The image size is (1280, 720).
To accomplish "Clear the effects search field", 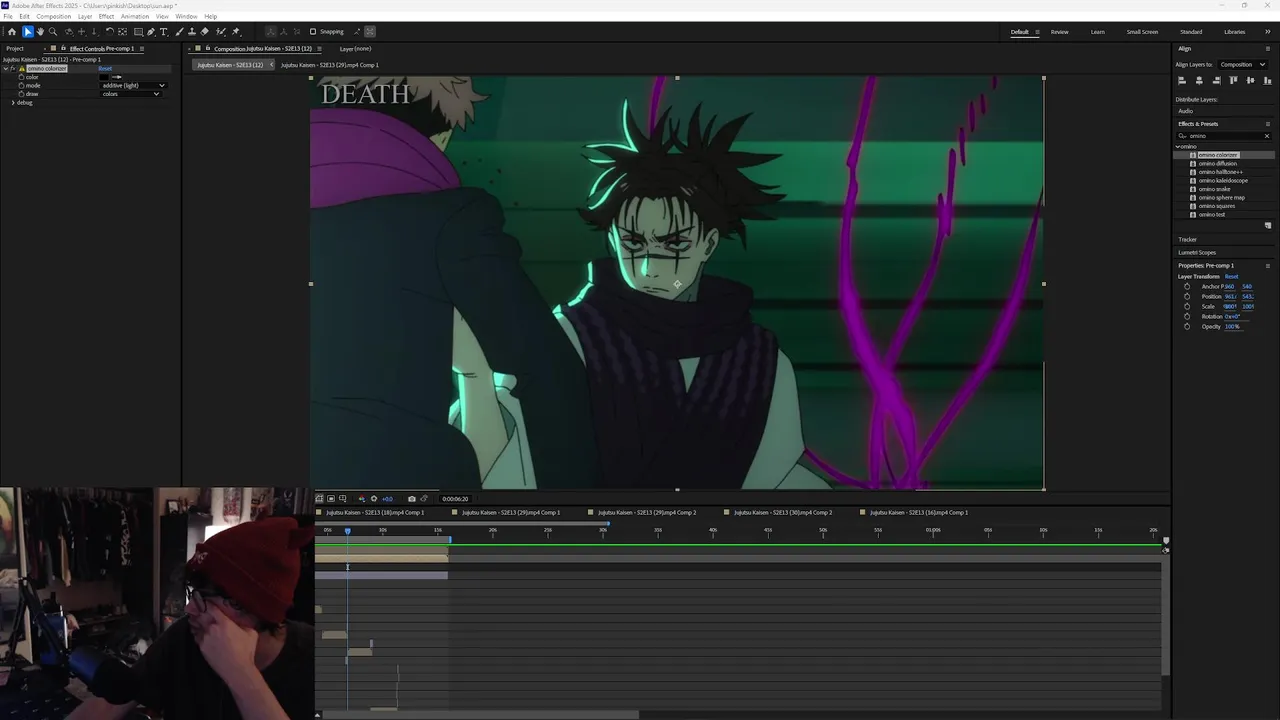I will tap(1267, 136).
